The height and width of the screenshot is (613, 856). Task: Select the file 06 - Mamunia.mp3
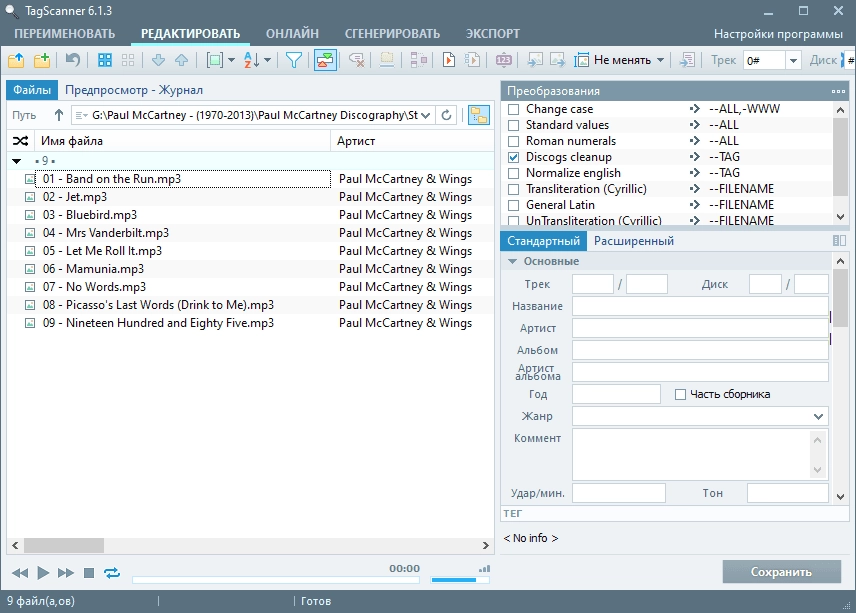(93, 269)
